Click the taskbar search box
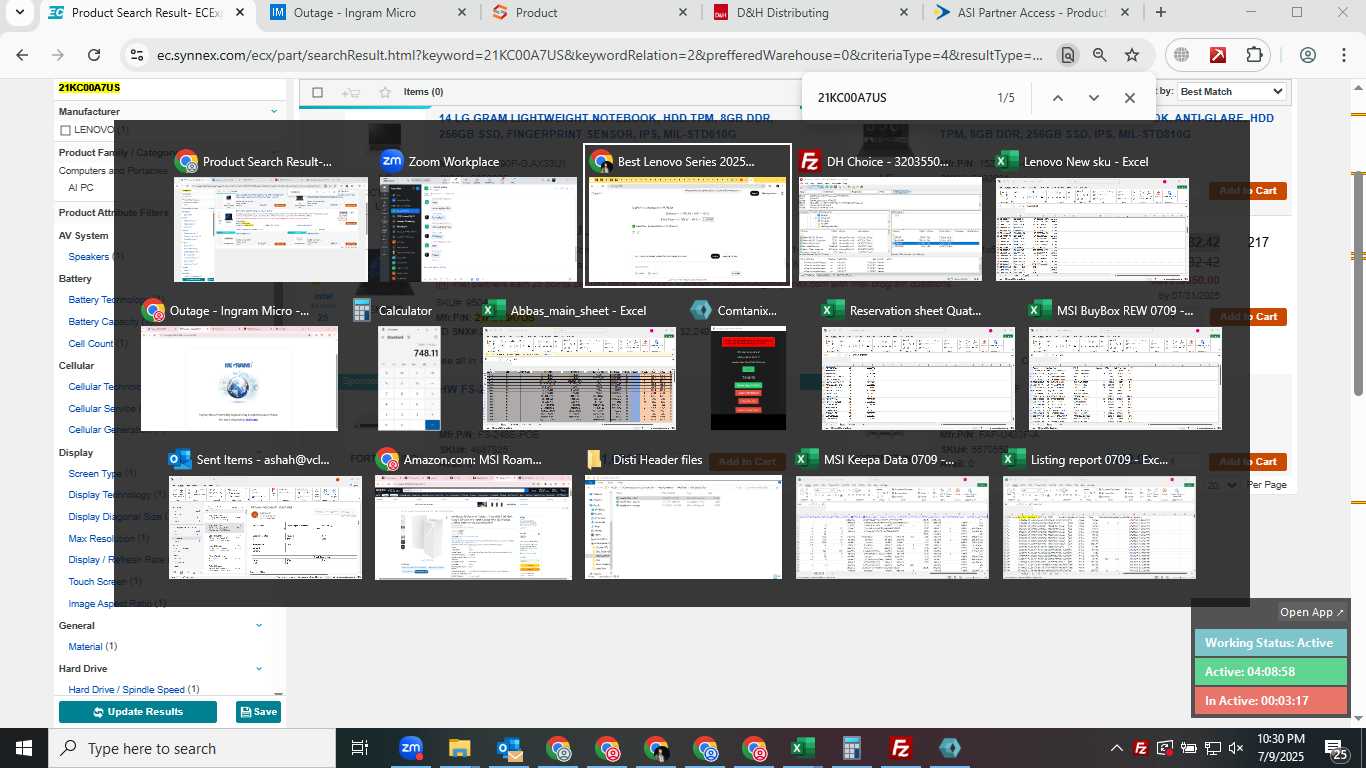This screenshot has width=1366, height=768. tap(190, 748)
